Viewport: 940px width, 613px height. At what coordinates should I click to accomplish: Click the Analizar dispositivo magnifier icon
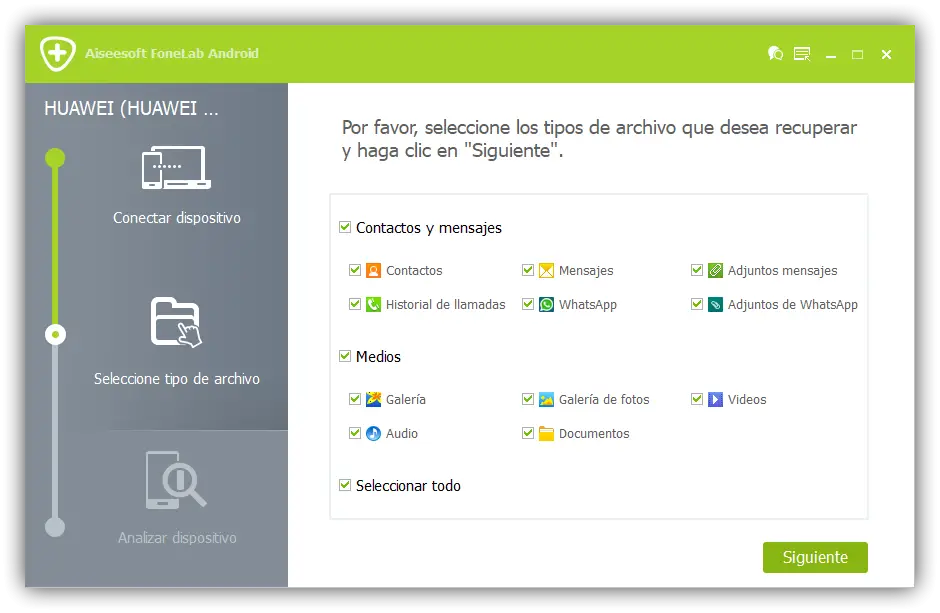click(176, 480)
